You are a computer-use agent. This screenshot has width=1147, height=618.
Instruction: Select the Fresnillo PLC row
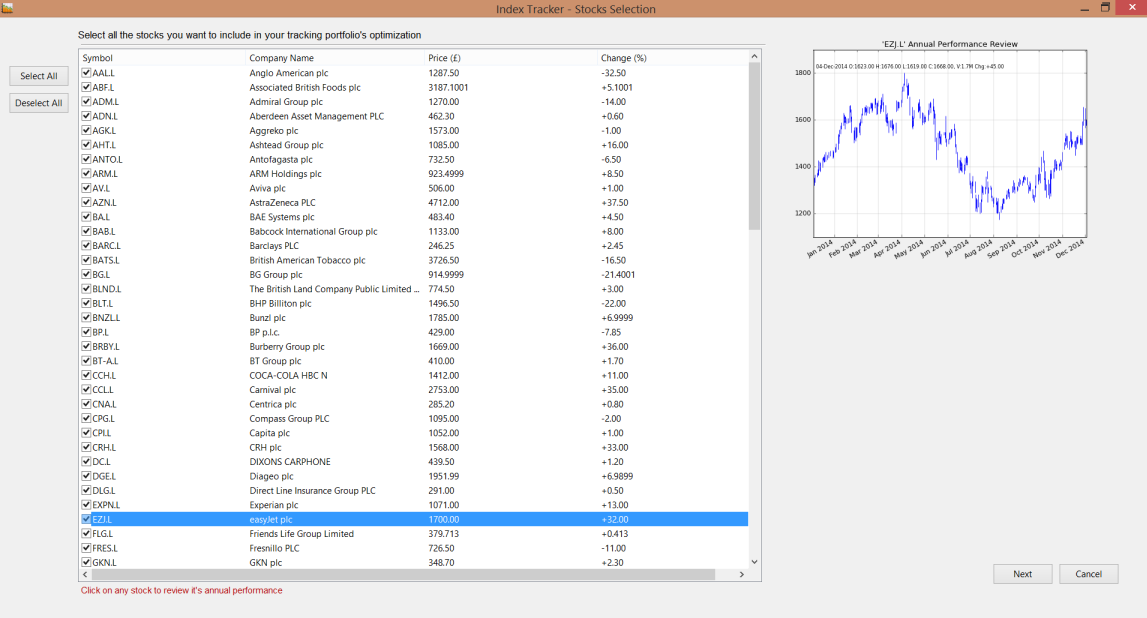pos(414,548)
